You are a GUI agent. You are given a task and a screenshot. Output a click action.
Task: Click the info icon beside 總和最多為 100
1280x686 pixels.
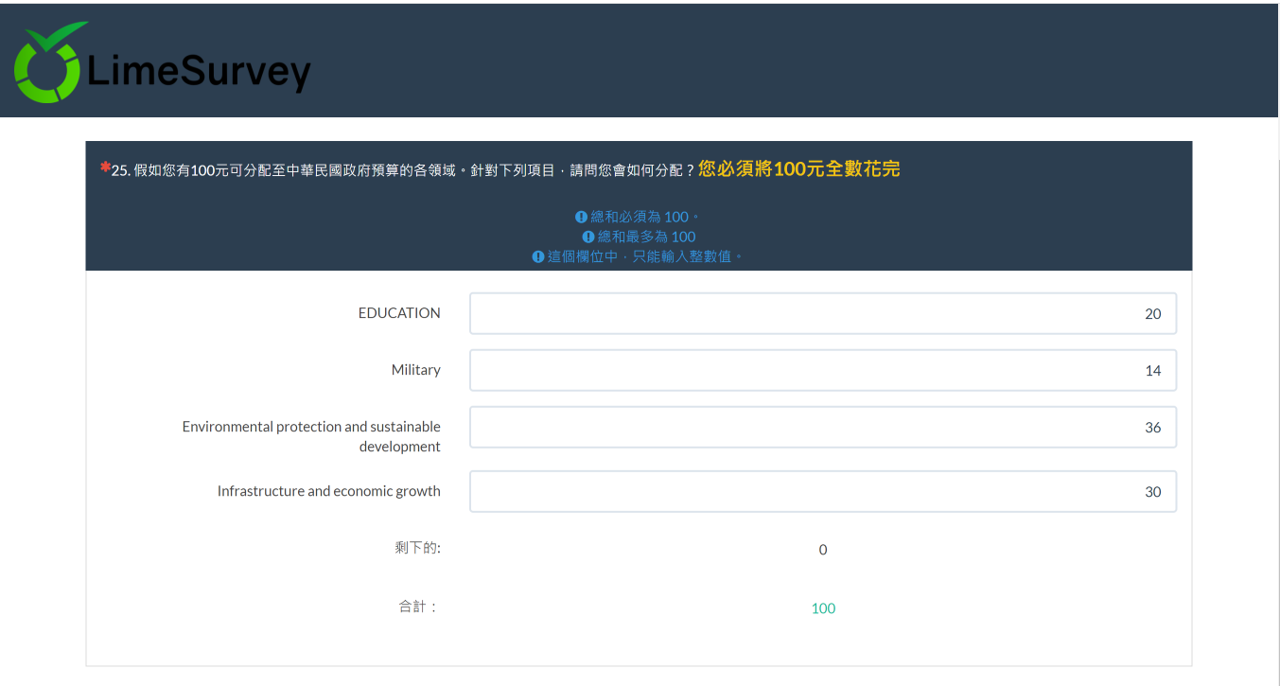point(588,237)
